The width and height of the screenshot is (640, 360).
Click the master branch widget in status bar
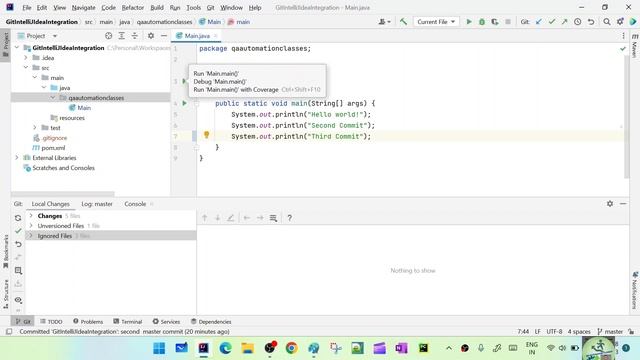[610, 331]
